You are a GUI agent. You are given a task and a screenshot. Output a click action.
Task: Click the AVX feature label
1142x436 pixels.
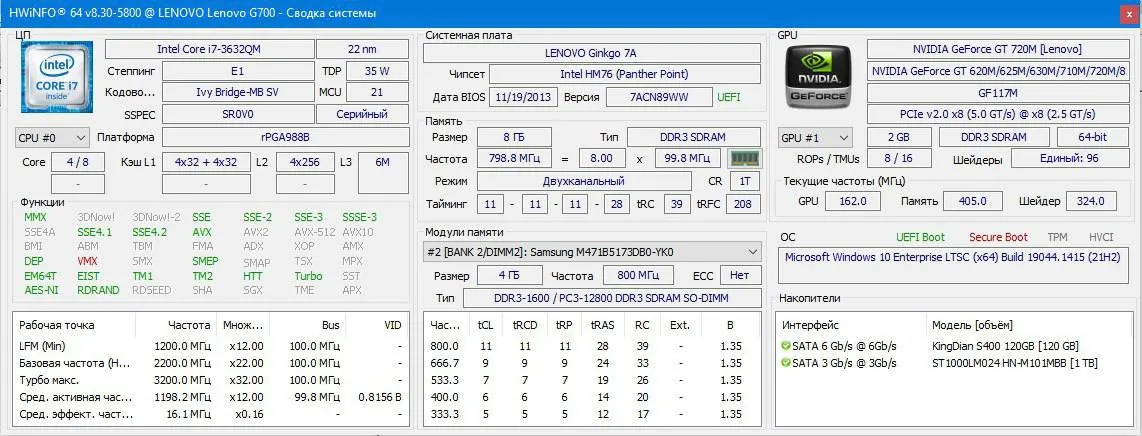202,232
